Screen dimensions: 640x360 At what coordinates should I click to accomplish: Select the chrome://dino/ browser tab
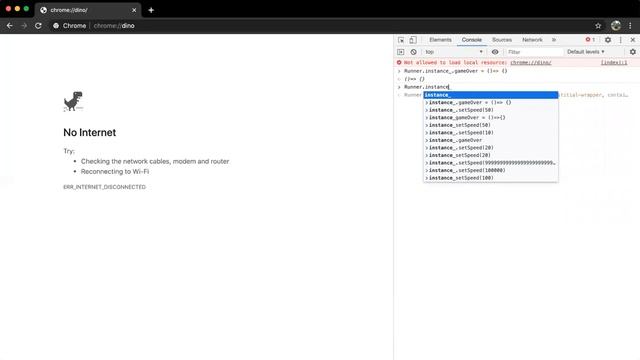(88, 10)
